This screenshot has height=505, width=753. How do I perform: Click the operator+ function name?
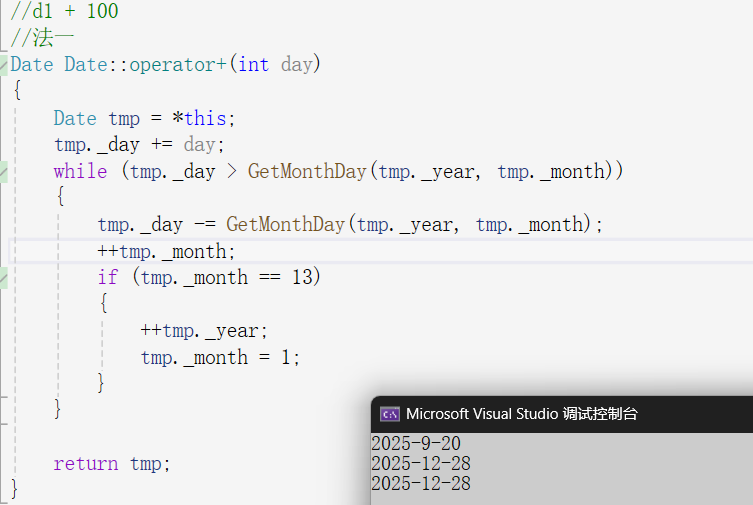click(178, 64)
